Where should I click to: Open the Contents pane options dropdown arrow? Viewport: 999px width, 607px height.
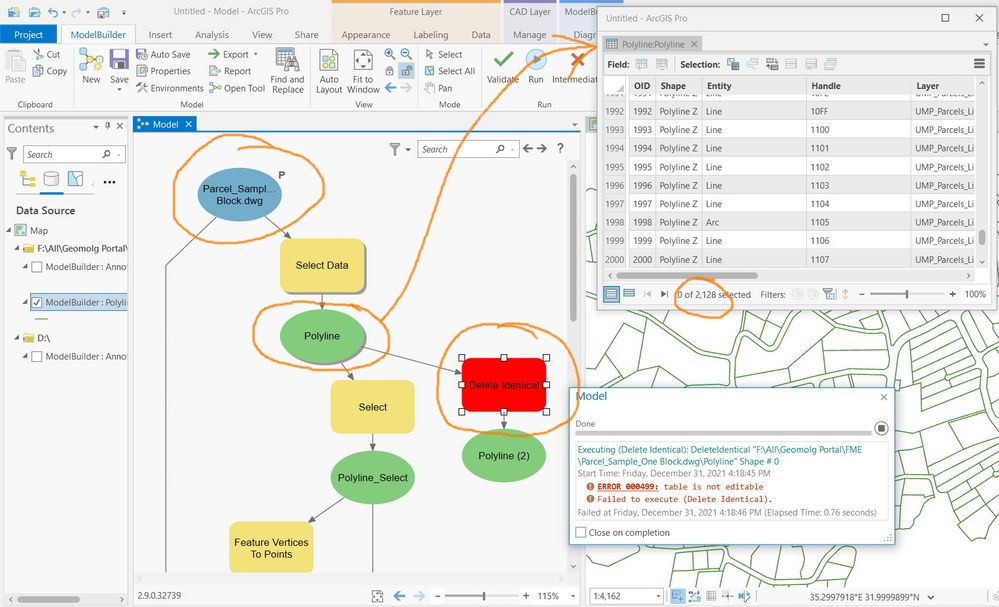[x=96, y=127]
